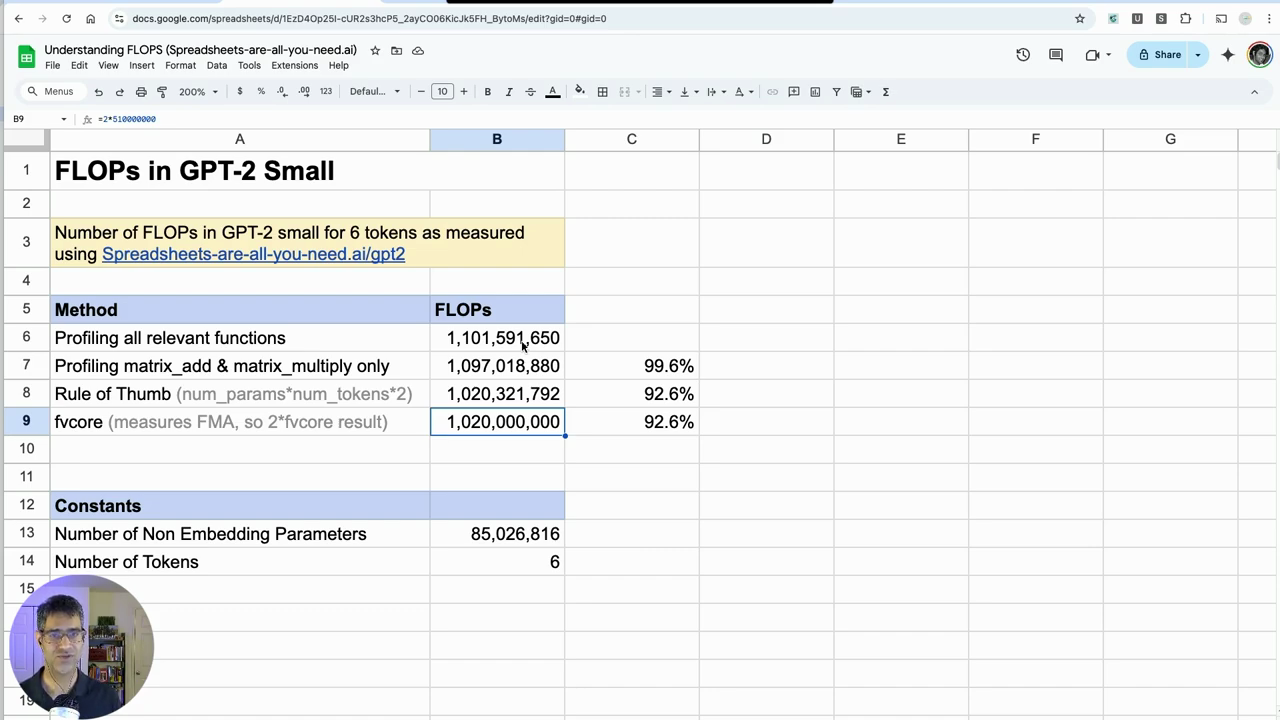
Task: Open the font family dropdown
Action: coord(373,91)
